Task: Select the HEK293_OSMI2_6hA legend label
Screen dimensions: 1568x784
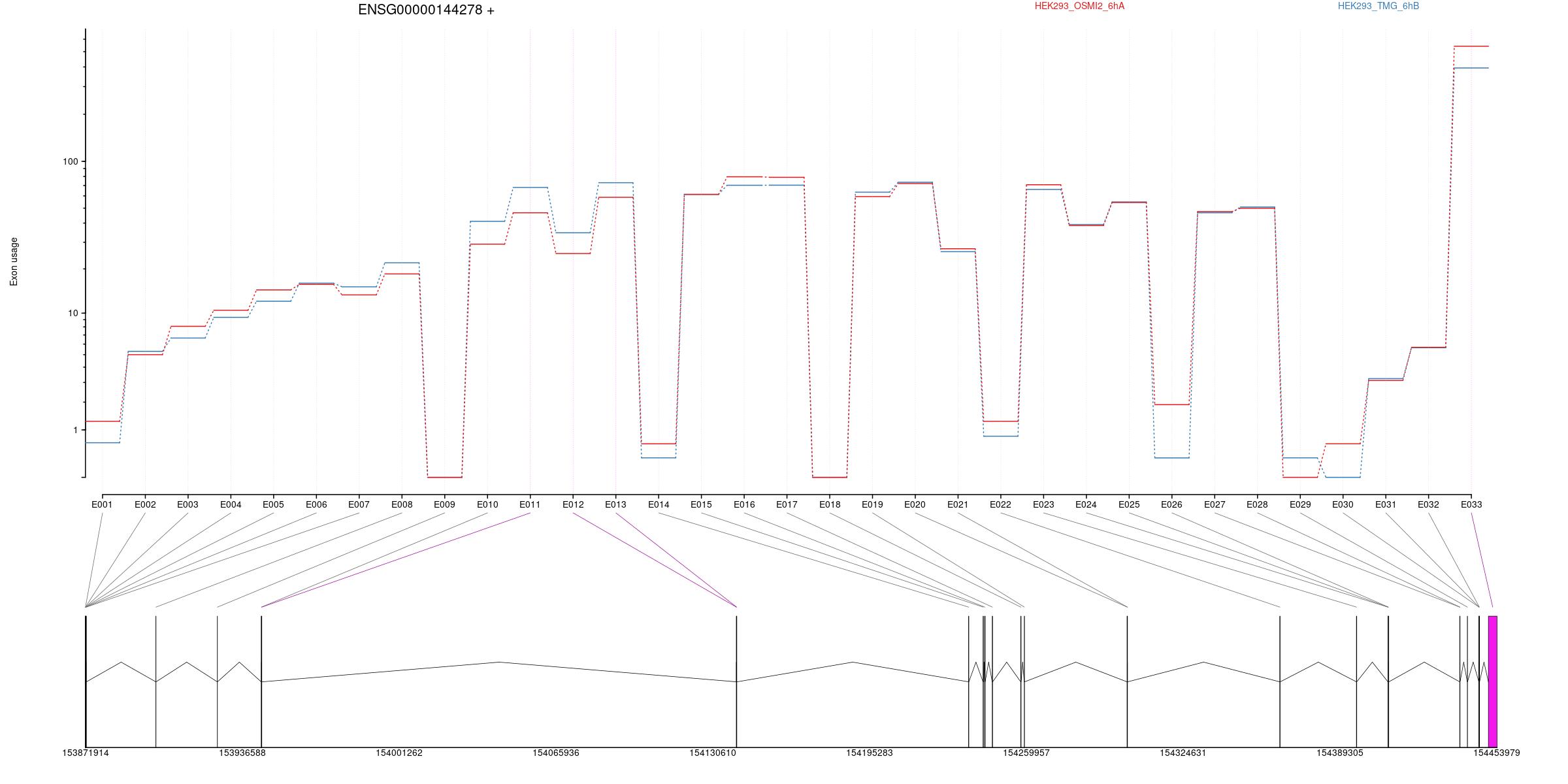Action: [x=1079, y=6]
